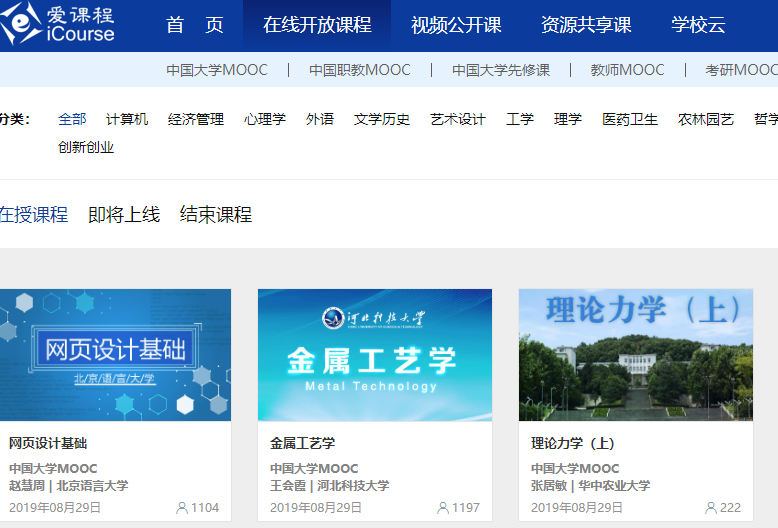
Task: Click 王会香 | 河北科技大学 instructor text
Action: pyautogui.click(x=329, y=485)
